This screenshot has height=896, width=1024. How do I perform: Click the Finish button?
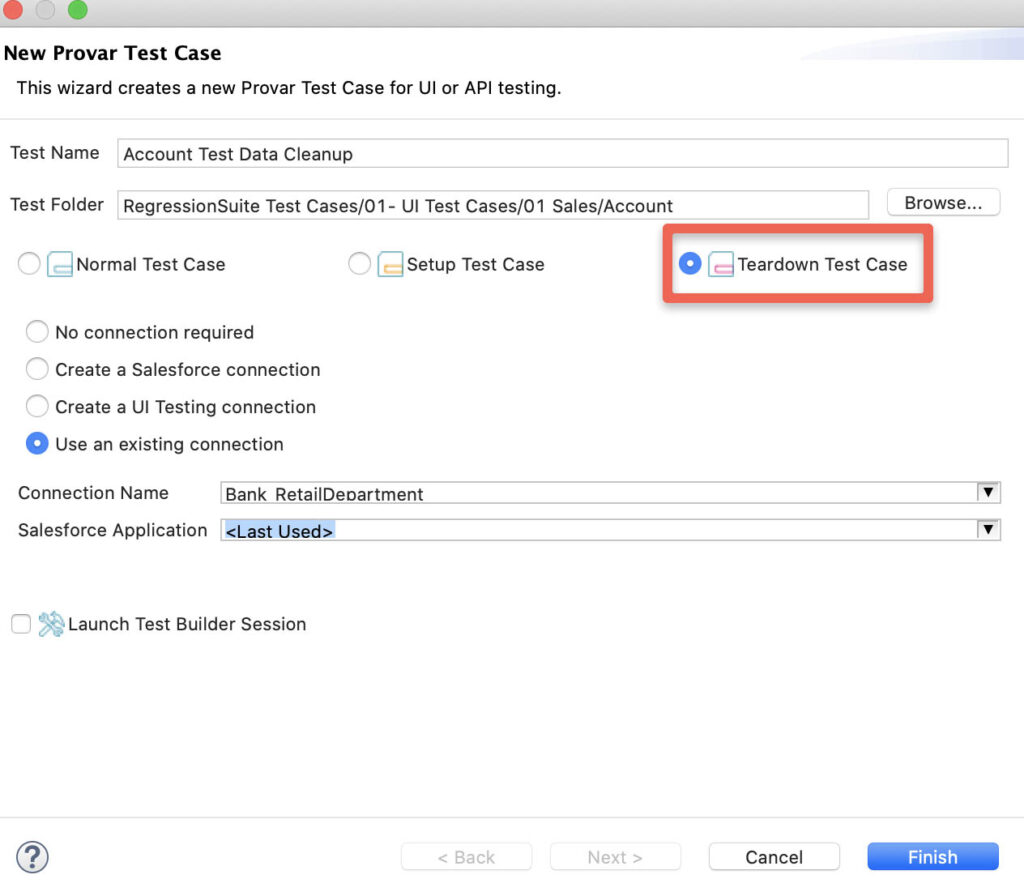point(933,857)
